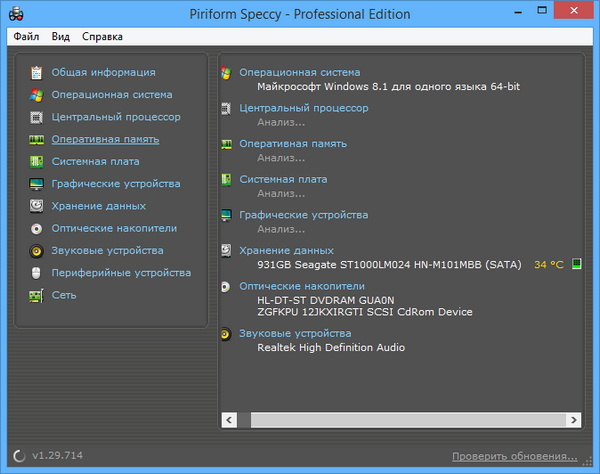The height and width of the screenshot is (474, 600).
Task: Select Оптические накопители in the sidebar
Action: [113, 228]
